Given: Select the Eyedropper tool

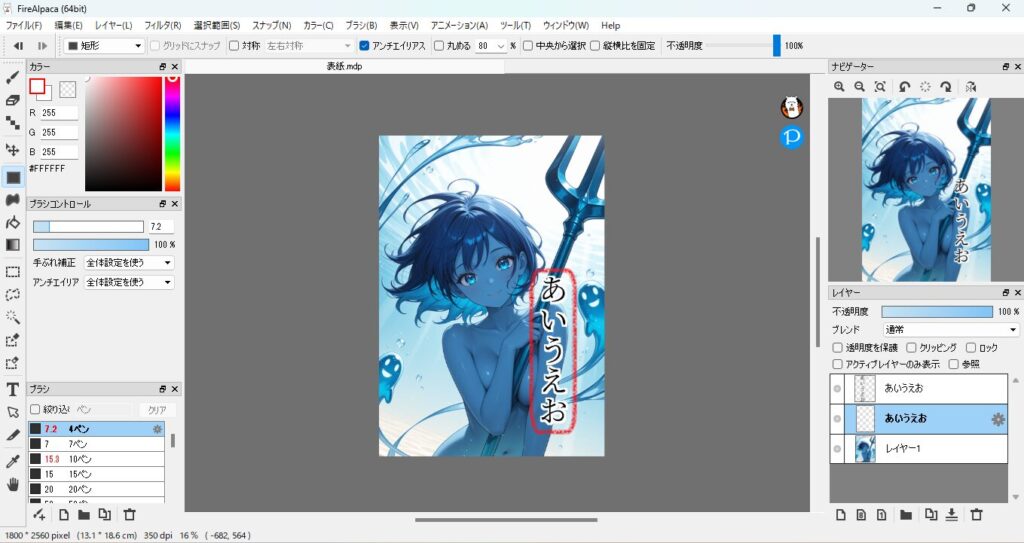Looking at the screenshot, I should click(12, 462).
